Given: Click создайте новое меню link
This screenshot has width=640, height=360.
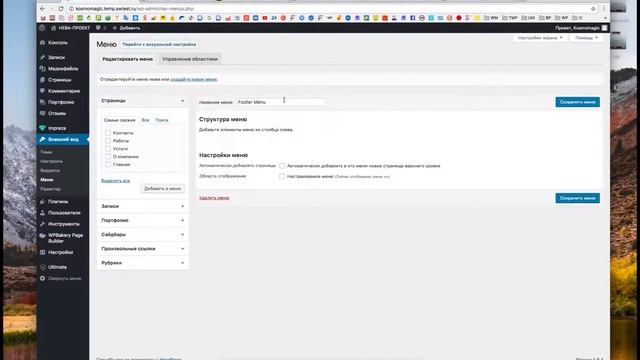Looking at the screenshot, I should pyautogui.click(x=193, y=79).
